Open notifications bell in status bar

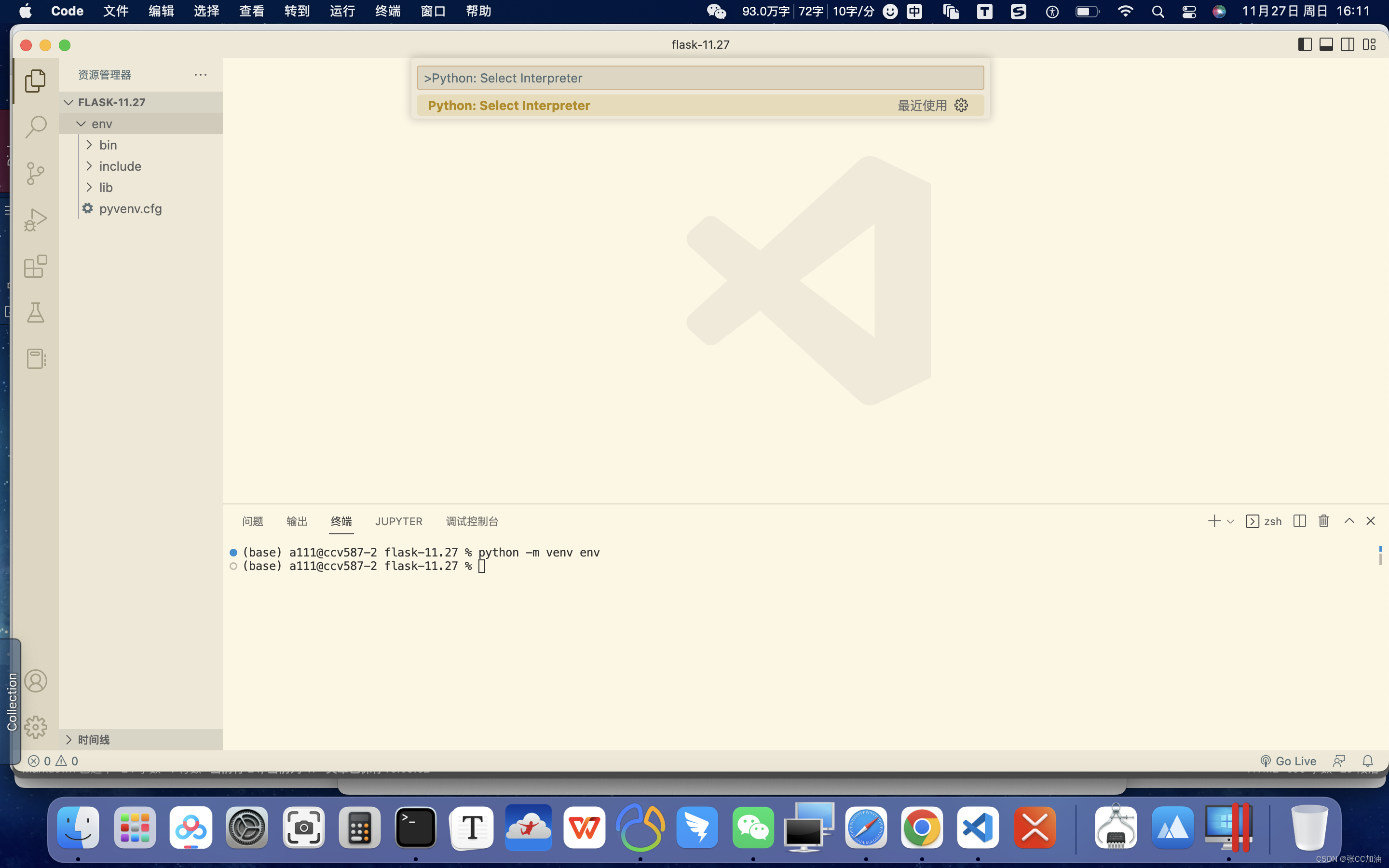tap(1368, 761)
